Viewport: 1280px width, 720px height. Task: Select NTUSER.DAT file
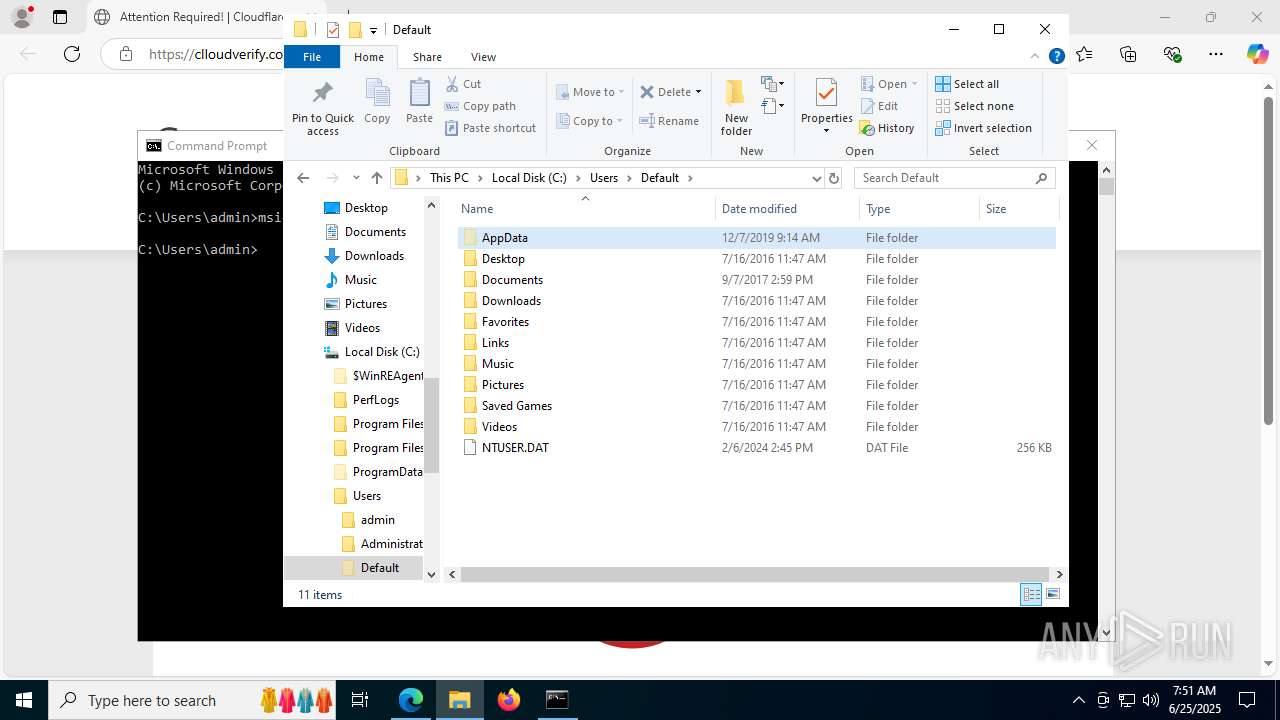click(x=757, y=448)
